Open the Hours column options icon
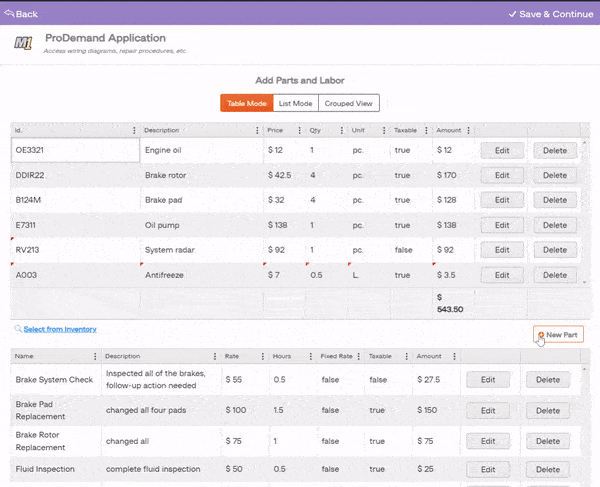 pyautogui.click(x=311, y=356)
